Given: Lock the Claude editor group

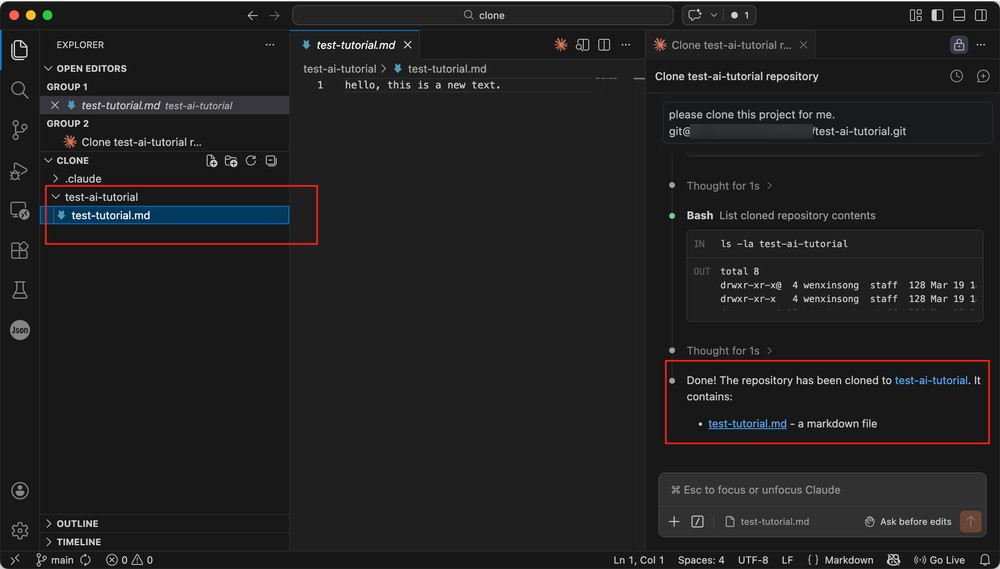Looking at the screenshot, I should pyautogui.click(x=959, y=45).
